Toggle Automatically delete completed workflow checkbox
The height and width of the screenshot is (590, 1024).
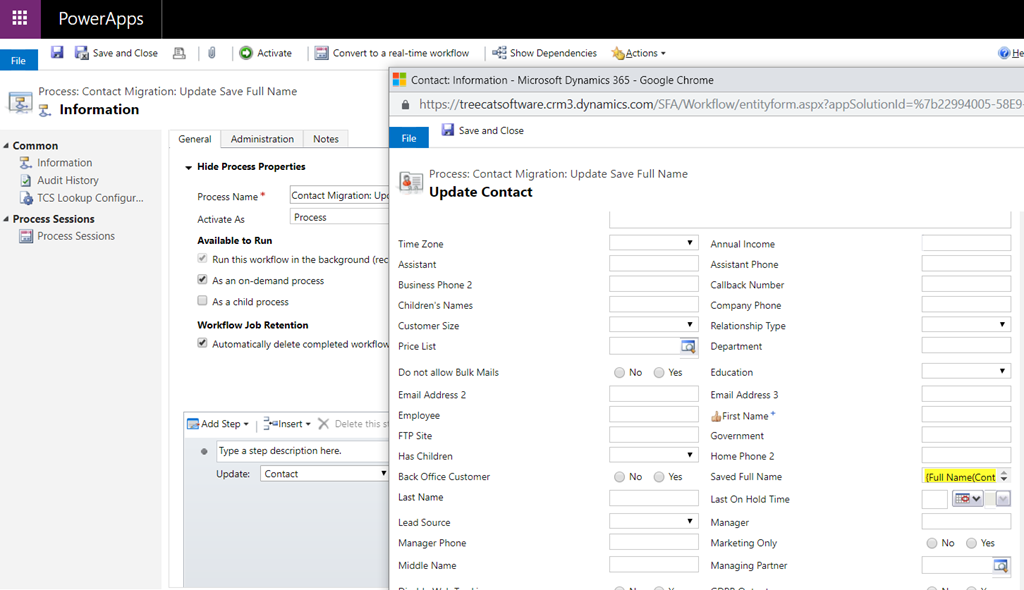click(202, 343)
